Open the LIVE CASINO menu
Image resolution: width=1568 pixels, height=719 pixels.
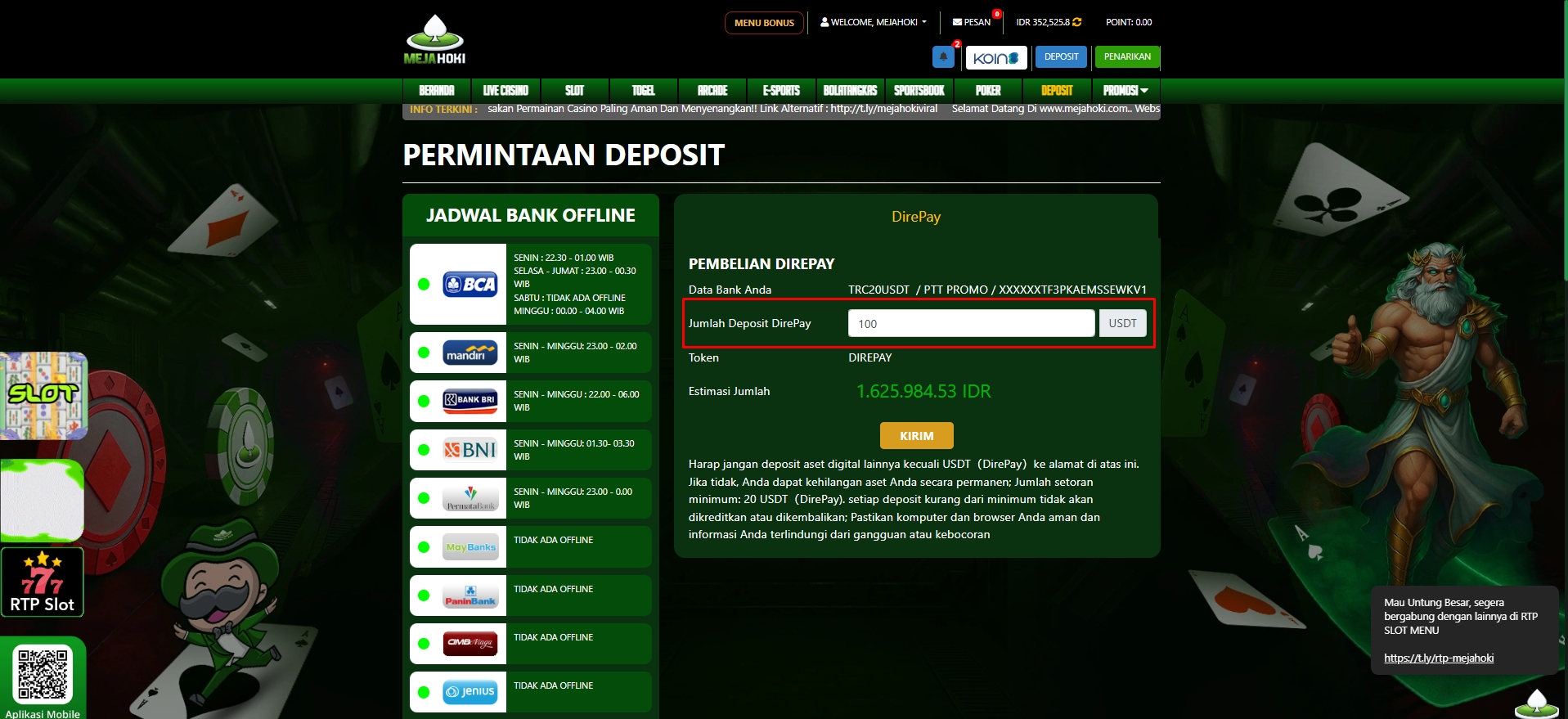[x=505, y=91]
